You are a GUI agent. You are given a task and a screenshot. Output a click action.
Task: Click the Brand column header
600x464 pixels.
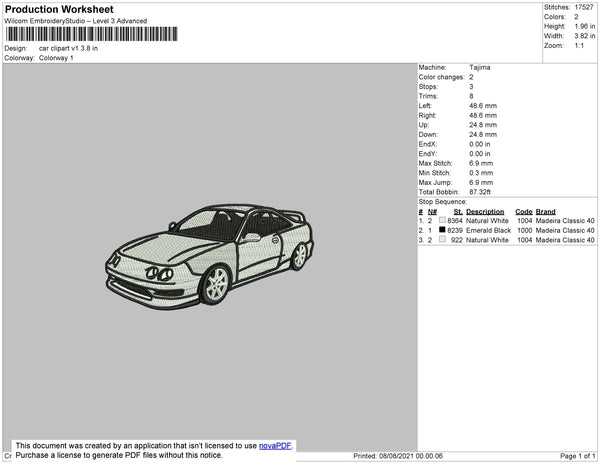click(x=545, y=212)
